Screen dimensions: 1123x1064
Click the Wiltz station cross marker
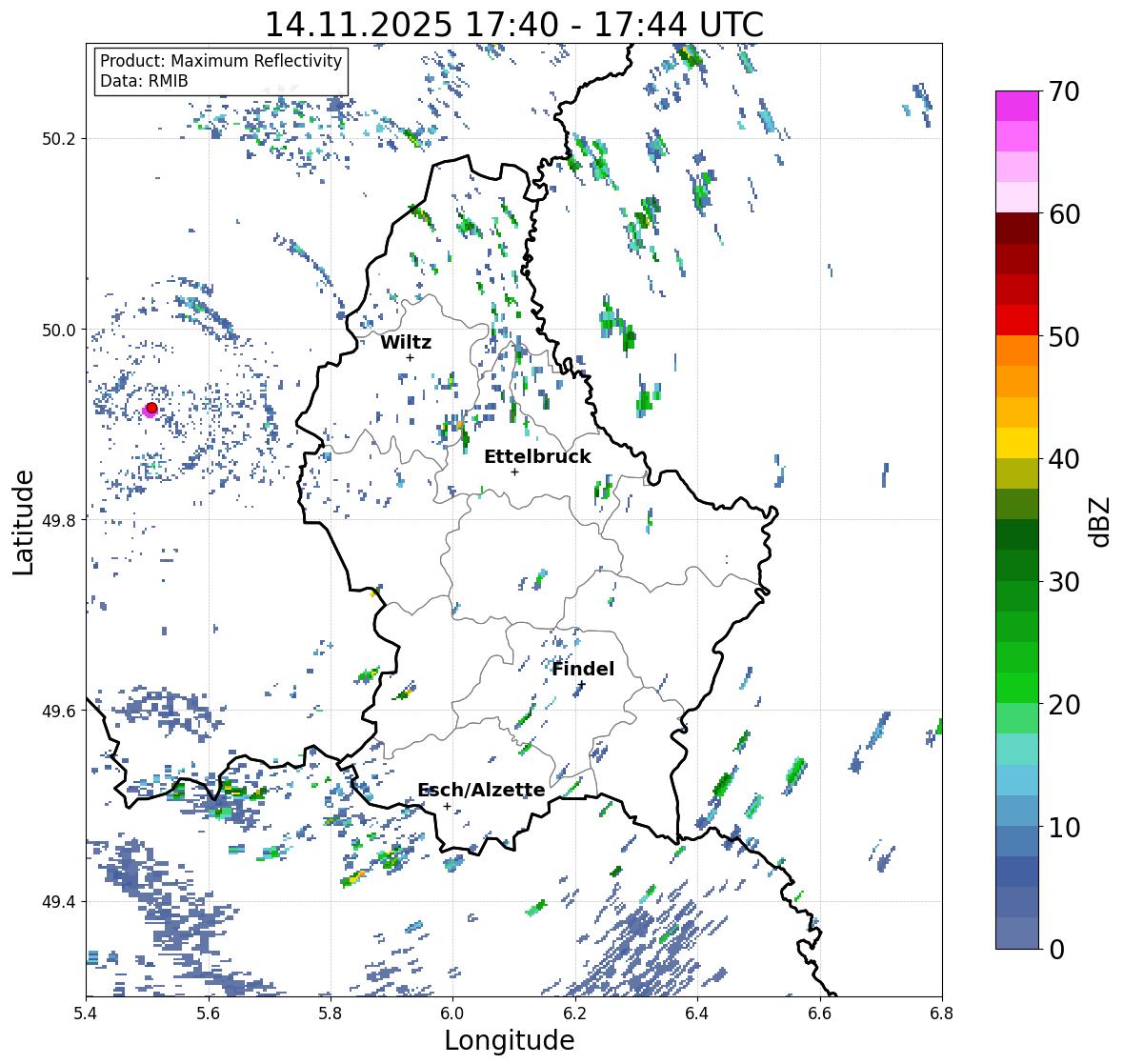[x=410, y=357]
